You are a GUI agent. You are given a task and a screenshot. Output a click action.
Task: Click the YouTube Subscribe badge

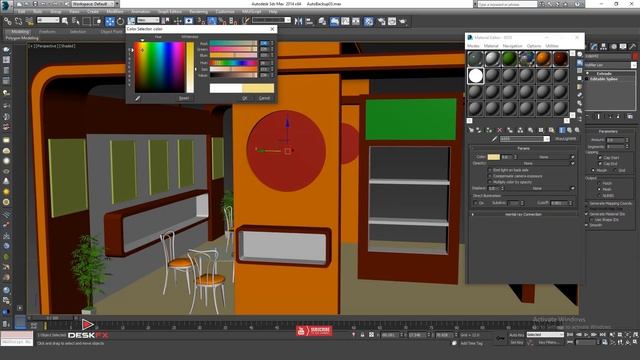pos(314,331)
